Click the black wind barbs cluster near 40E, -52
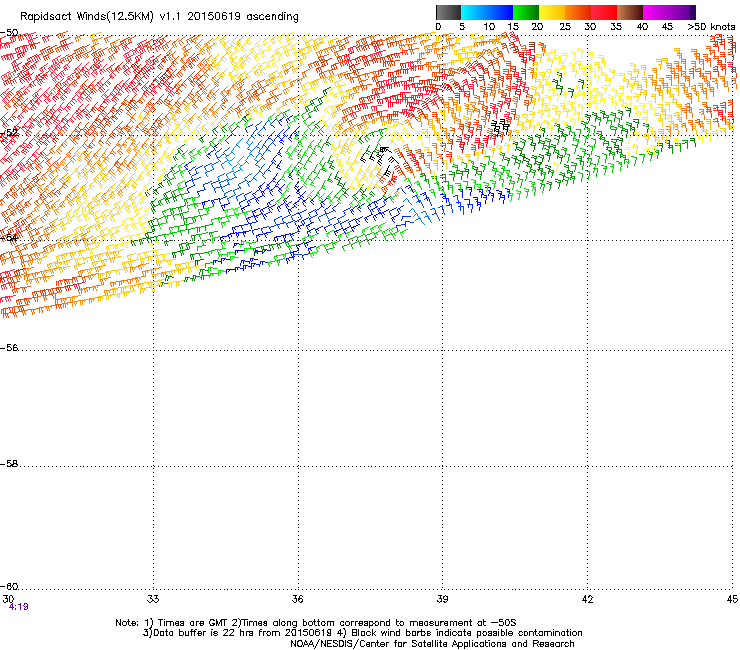This screenshot has width=740, height=650. (500, 127)
